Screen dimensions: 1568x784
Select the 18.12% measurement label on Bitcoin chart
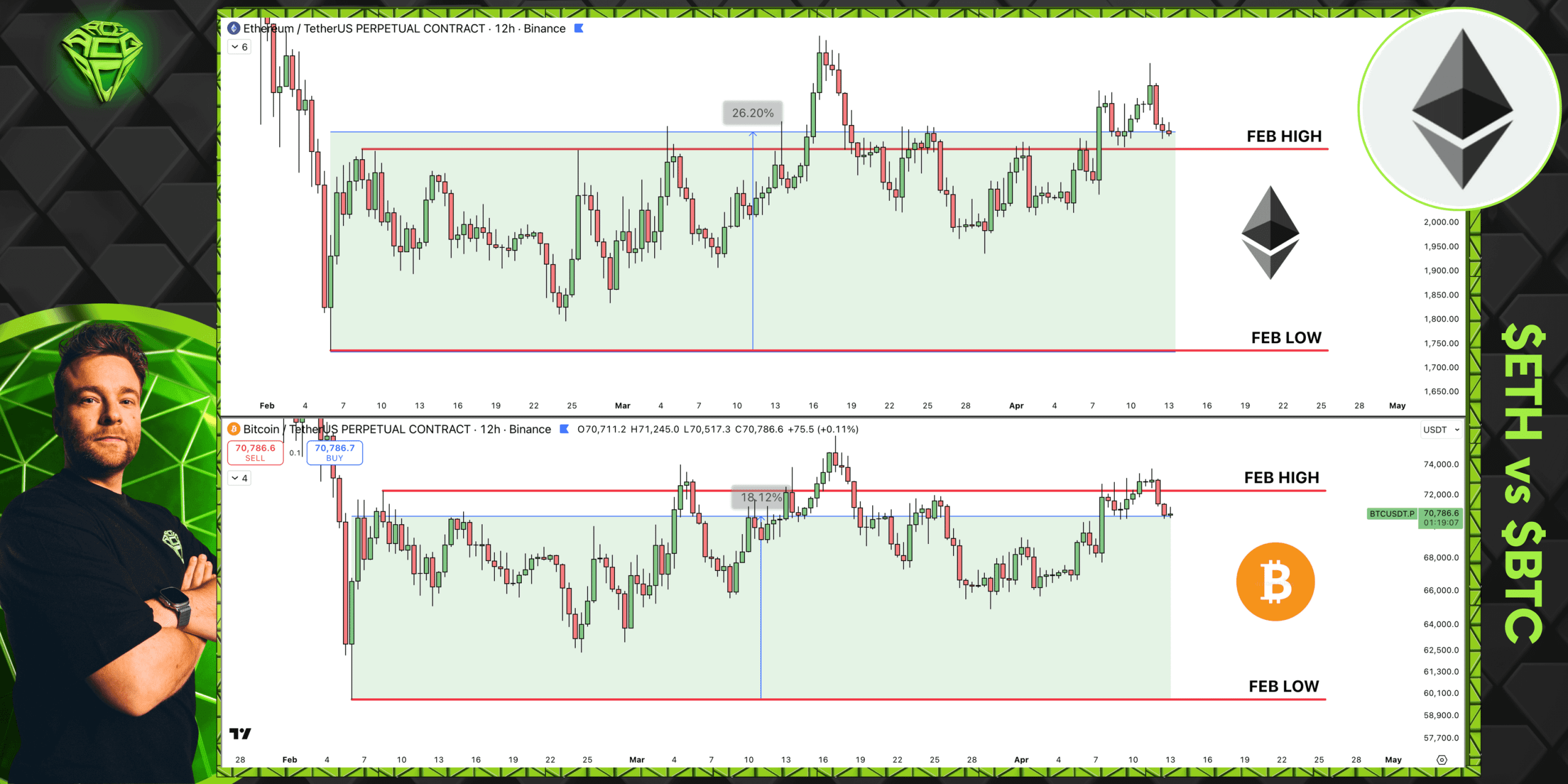click(x=761, y=497)
